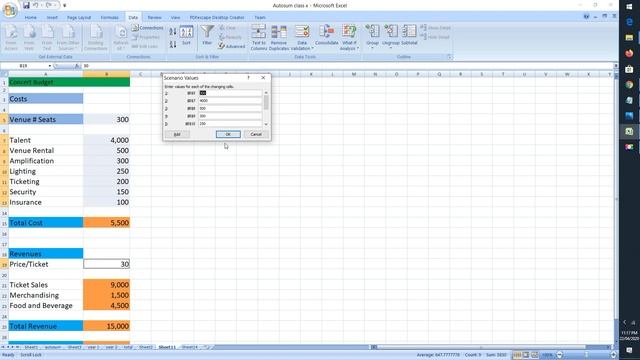Refresh All data connections

(x=121, y=38)
